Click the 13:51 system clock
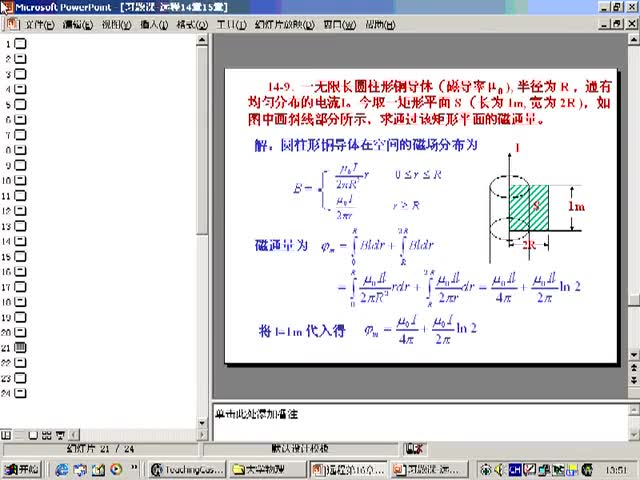 pyautogui.click(x=616, y=471)
